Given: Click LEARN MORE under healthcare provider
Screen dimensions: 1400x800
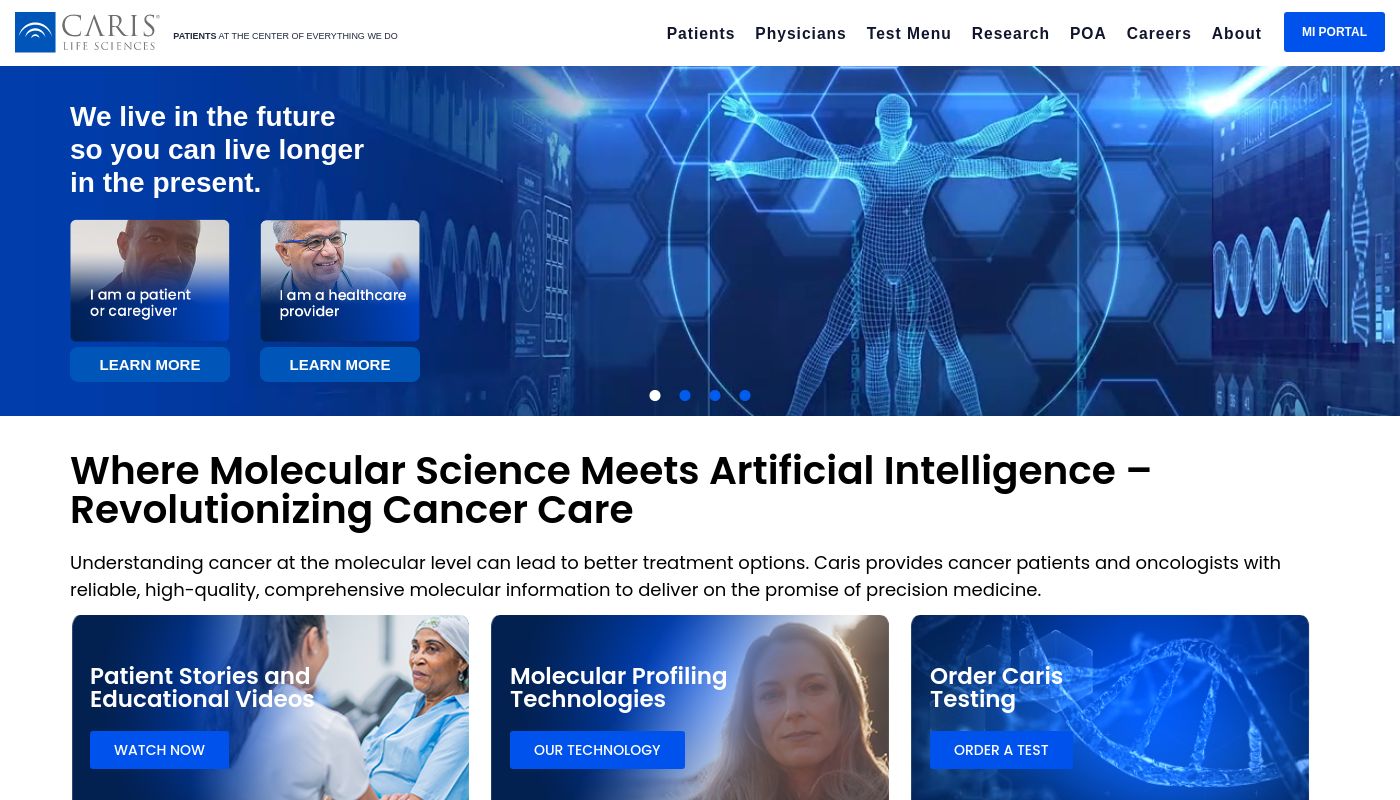Looking at the screenshot, I should pyautogui.click(x=340, y=365).
